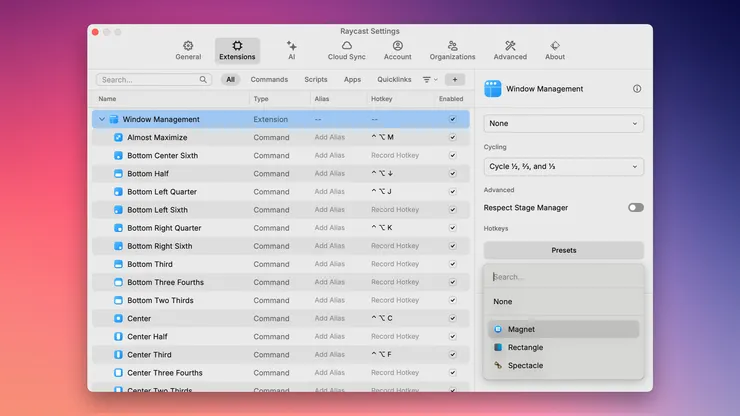Record hotkey for Bottom Third
This screenshot has height=416, width=740.
(x=395, y=264)
